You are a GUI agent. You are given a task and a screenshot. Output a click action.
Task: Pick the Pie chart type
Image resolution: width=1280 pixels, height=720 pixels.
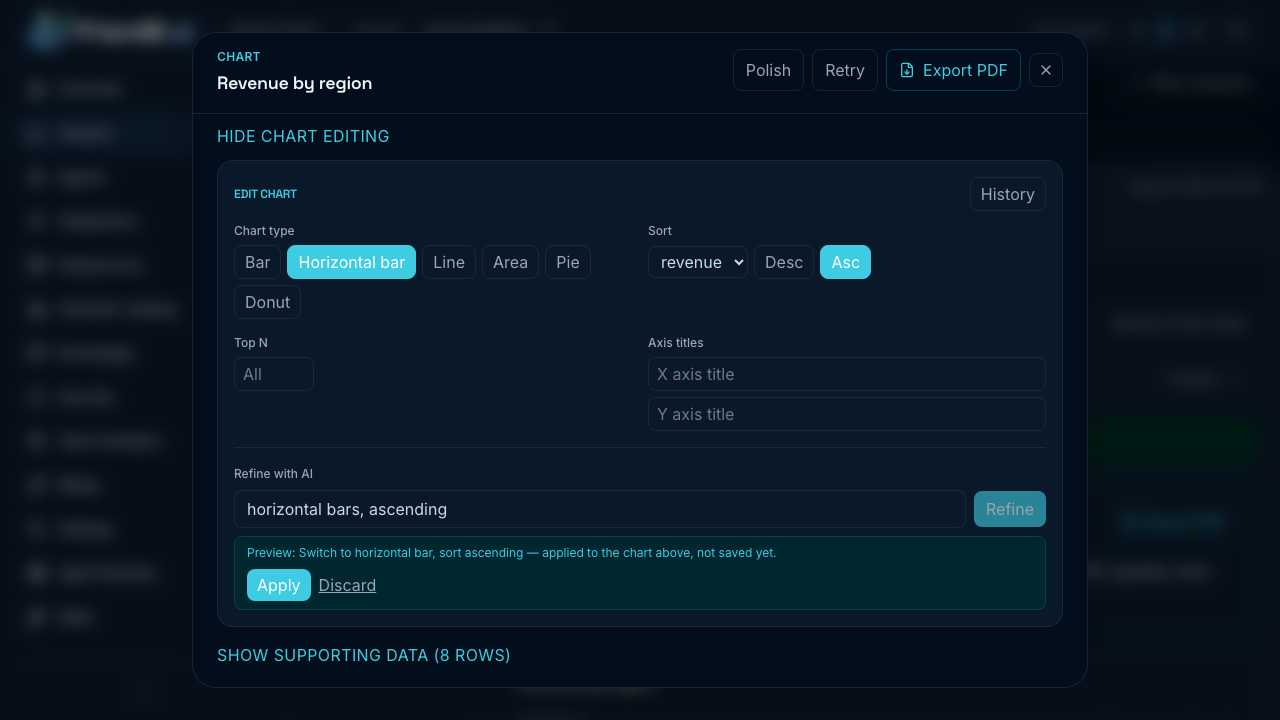(x=568, y=262)
